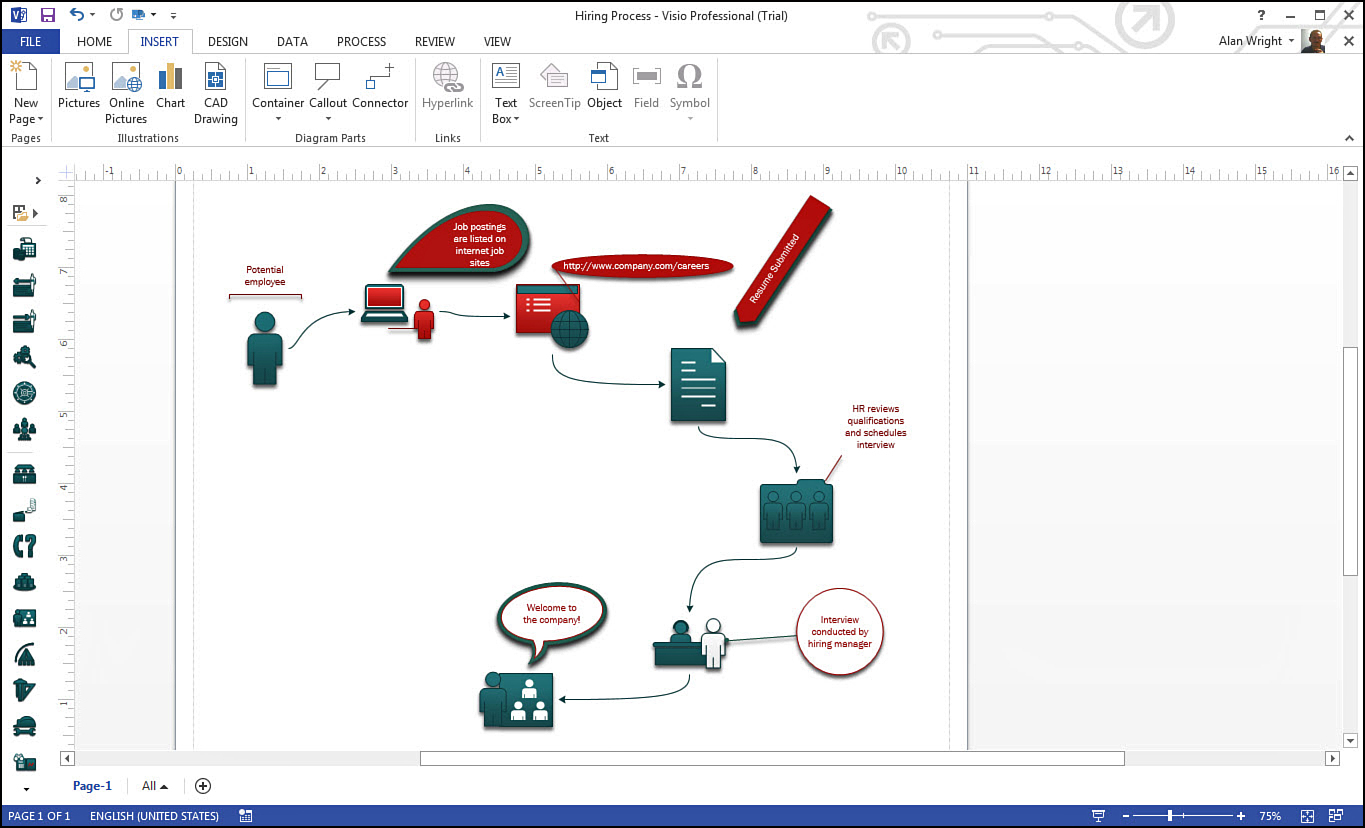Add a new page with plus icon
The image size is (1365, 828).
coord(203,786)
